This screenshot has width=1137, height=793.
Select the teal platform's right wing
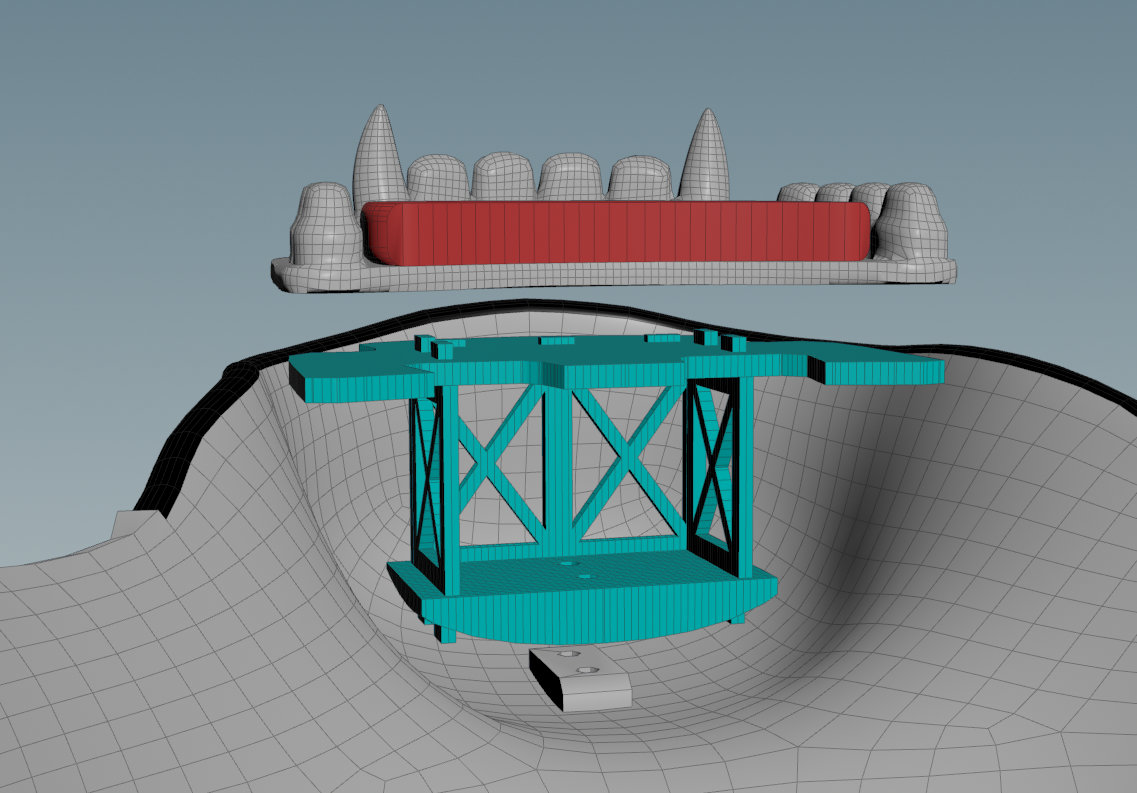click(x=880, y=368)
